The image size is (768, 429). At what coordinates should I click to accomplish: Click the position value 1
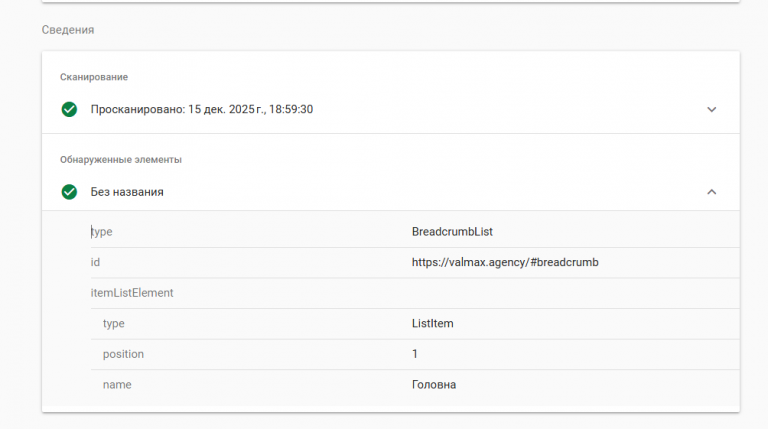point(415,354)
